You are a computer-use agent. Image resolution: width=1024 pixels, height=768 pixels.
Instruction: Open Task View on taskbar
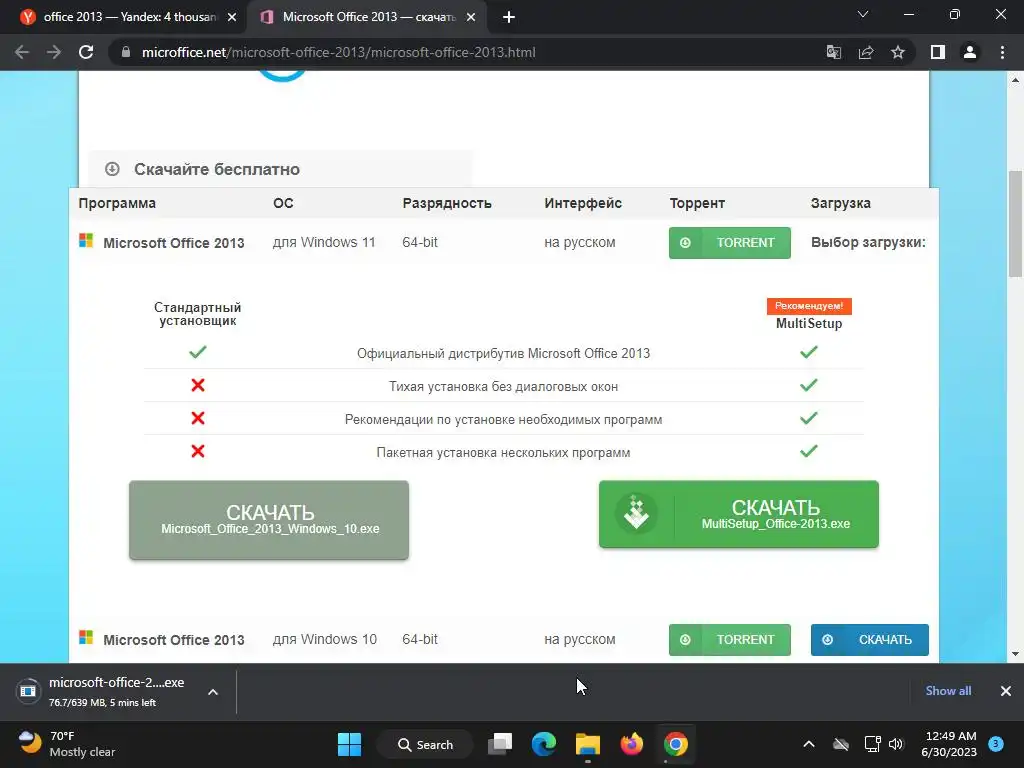500,744
